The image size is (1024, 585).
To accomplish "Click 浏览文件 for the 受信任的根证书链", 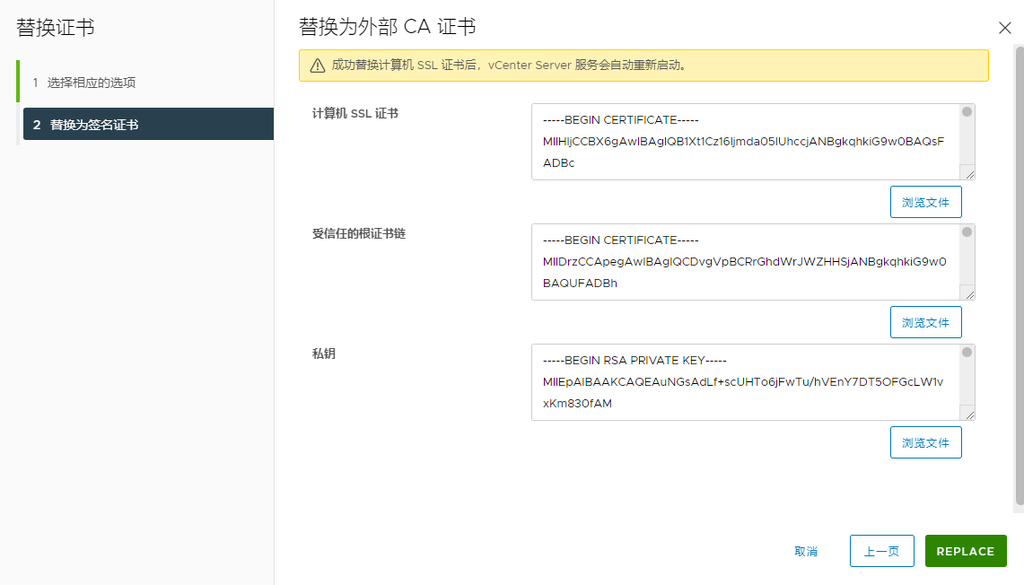I will pos(925,322).
